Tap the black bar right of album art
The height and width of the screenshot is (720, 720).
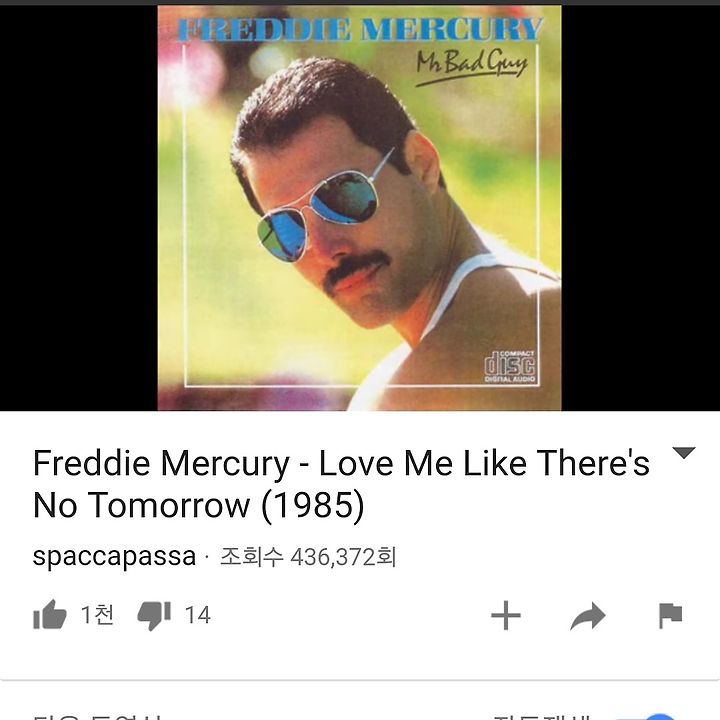click(641, 208)
